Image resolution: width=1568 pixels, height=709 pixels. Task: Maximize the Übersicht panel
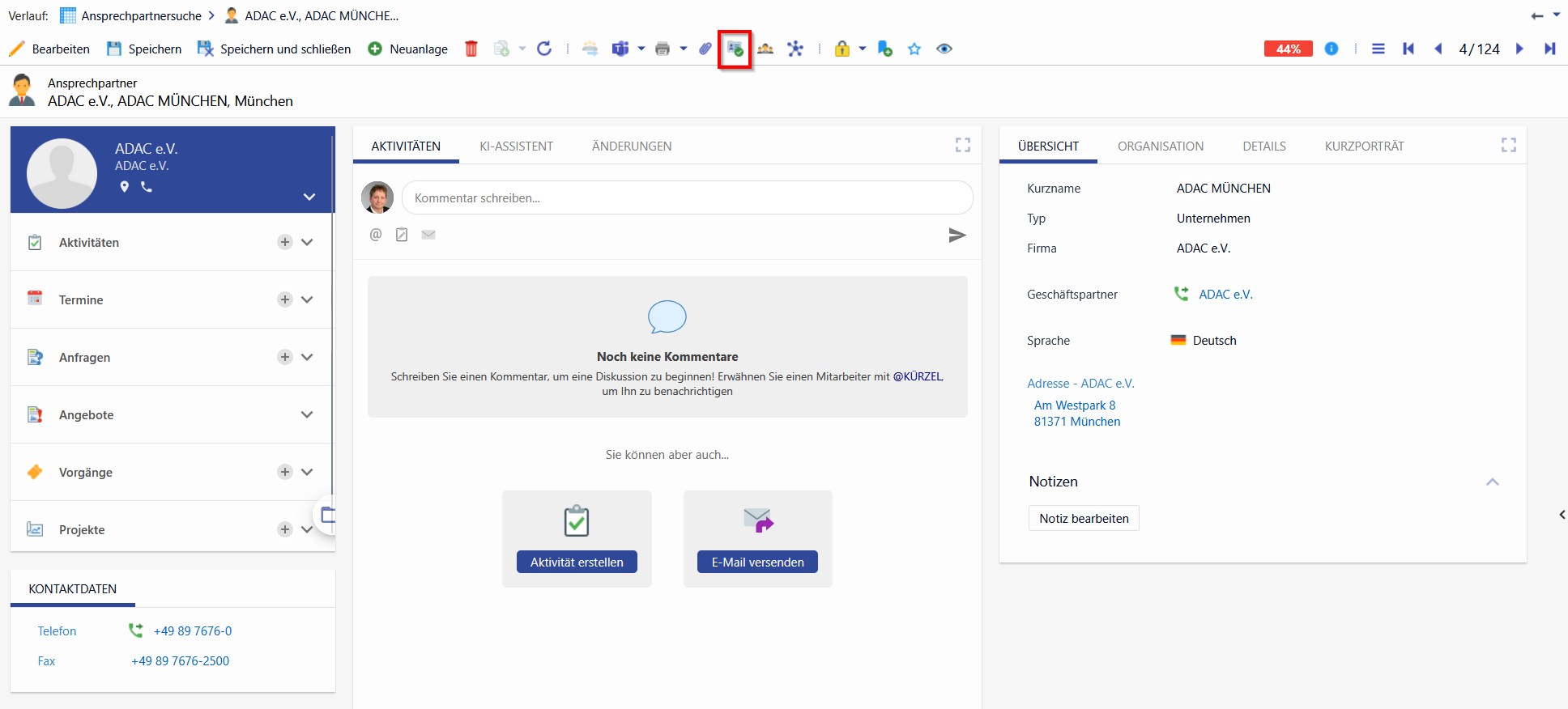[1509, 145]
